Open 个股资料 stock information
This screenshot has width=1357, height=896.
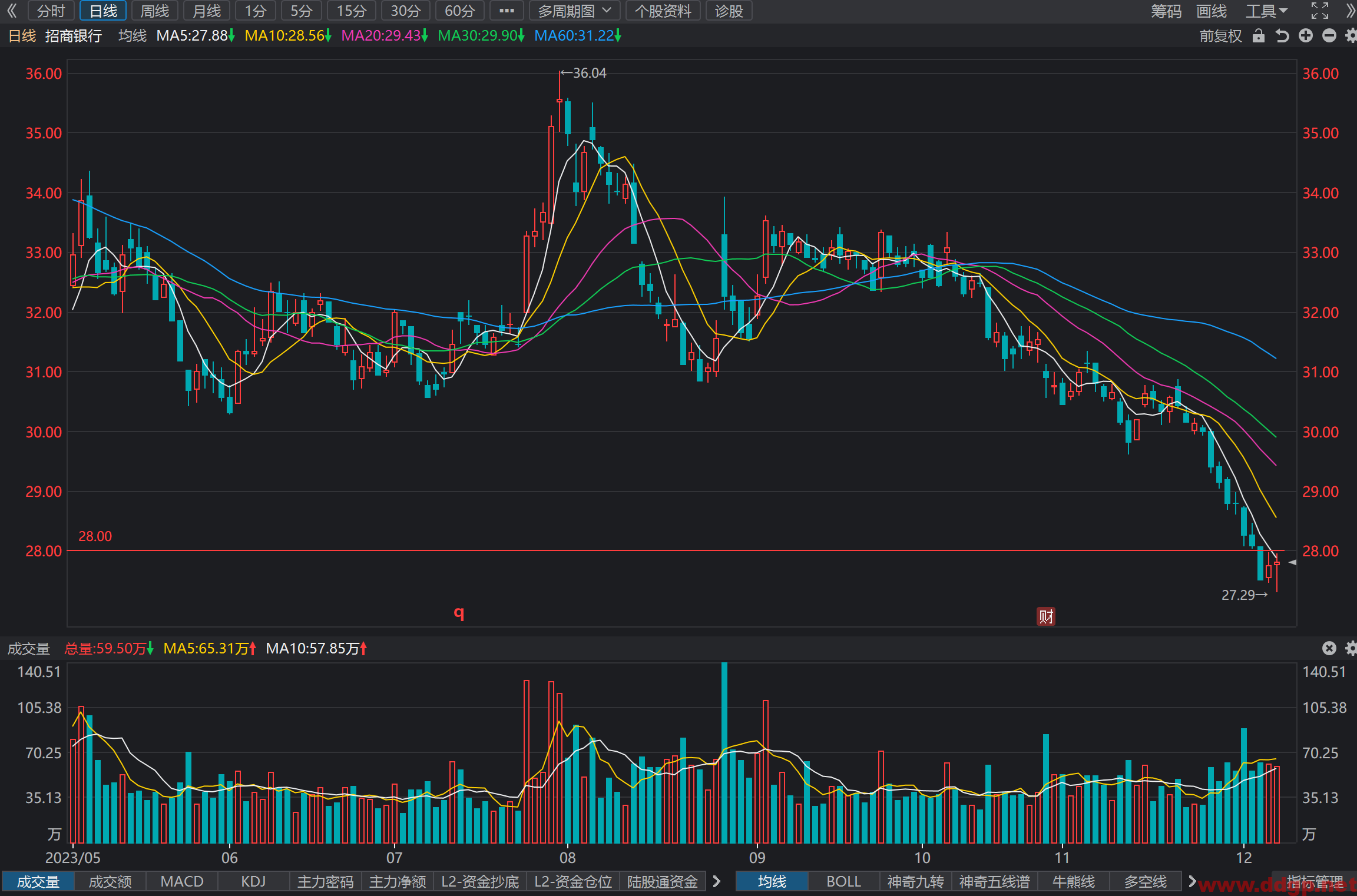pyautogui.click(x=663, y=11)
